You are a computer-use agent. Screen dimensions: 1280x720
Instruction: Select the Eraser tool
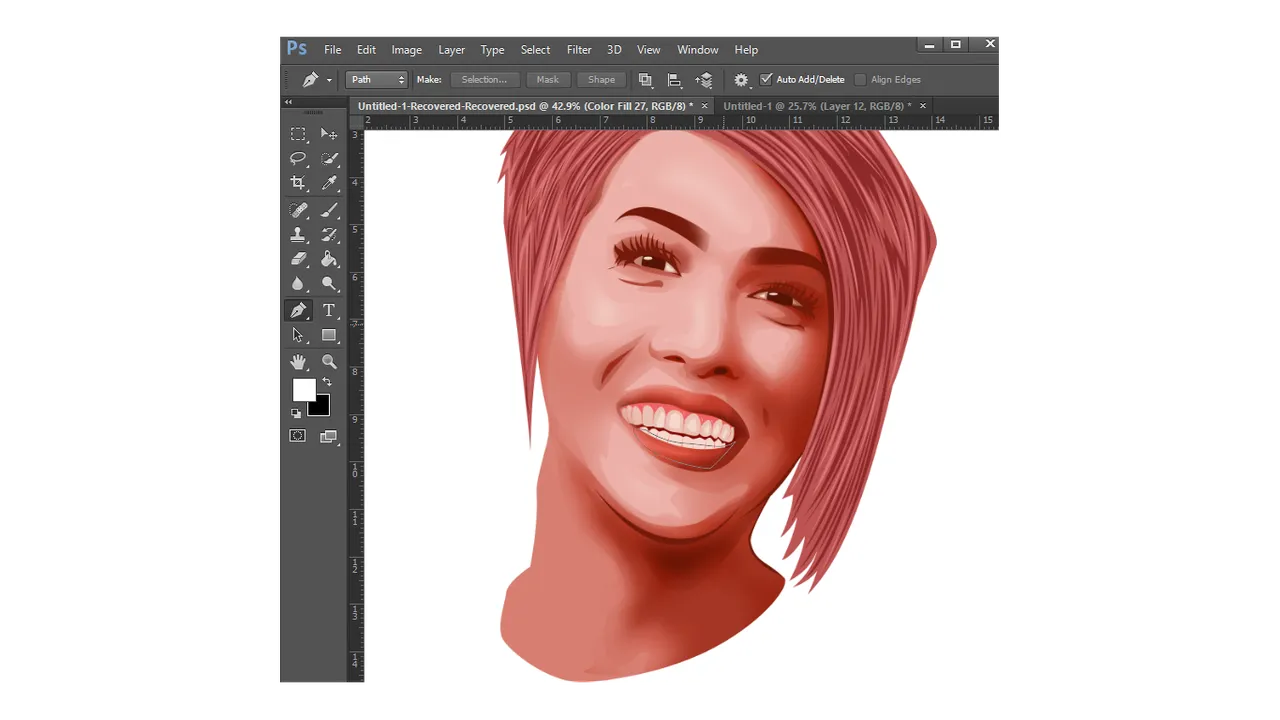tap(298, 259)
